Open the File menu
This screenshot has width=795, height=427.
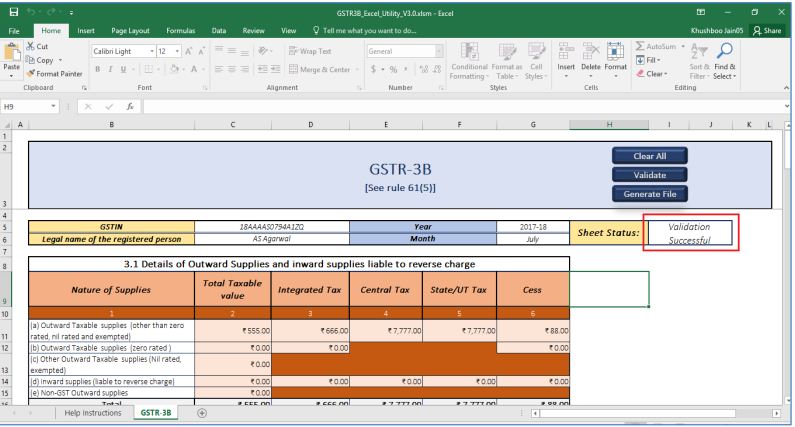click(x=14, y=31)
